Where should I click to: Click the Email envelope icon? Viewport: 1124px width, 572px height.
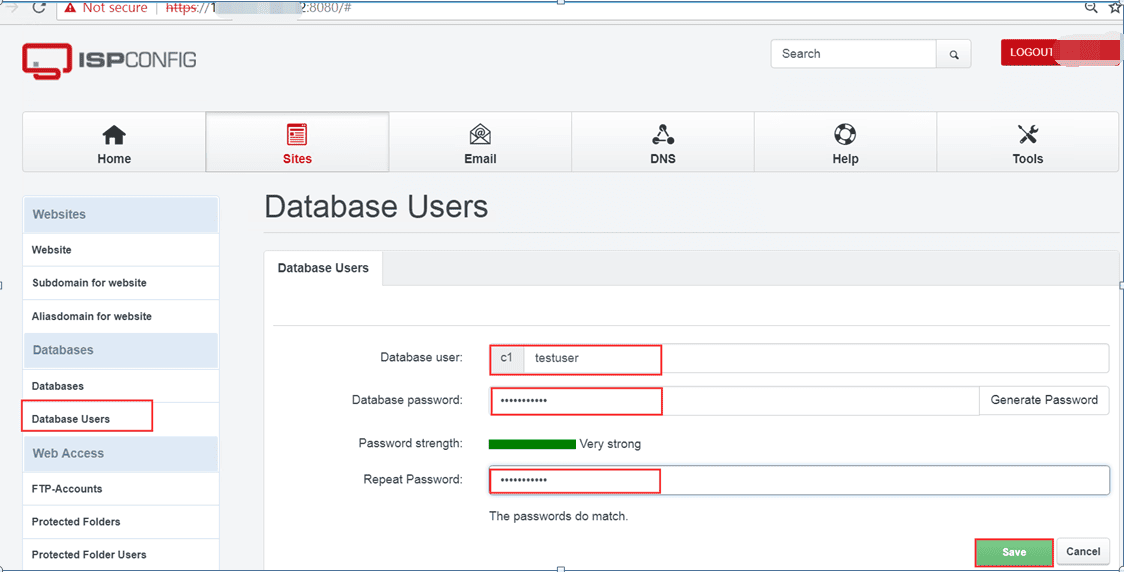(480, 134)
